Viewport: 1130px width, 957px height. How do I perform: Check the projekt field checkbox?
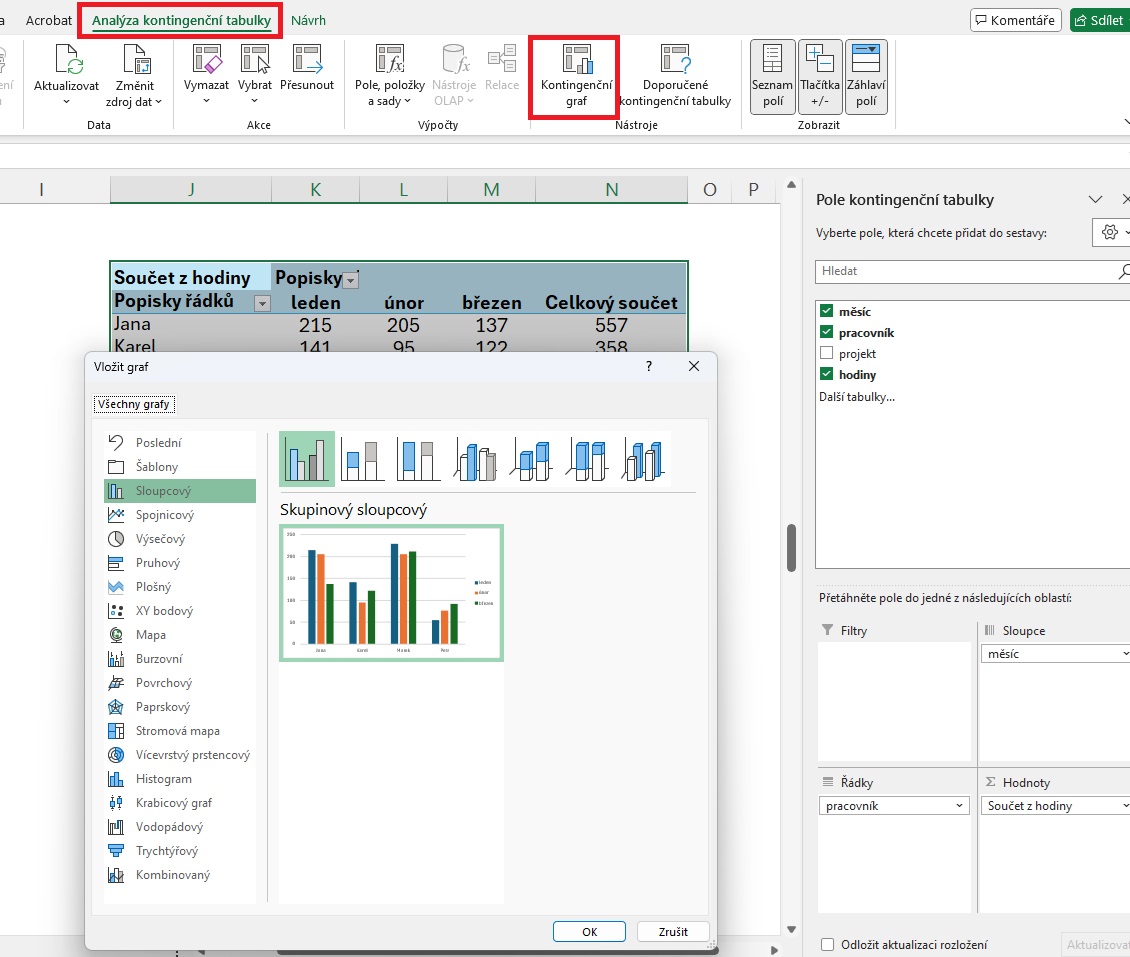(x=826, y=353)
